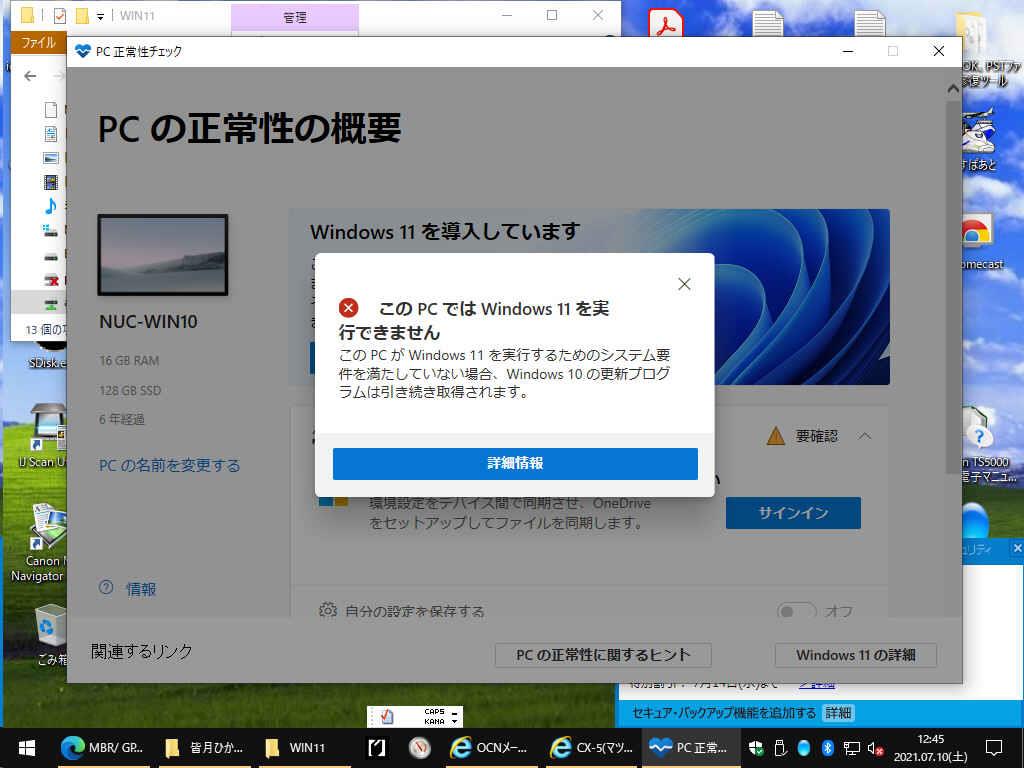Switch to the CX-5 Internet Explorer taskbar item
This screenshot has height=768, width=1024.
pos(591,748)
